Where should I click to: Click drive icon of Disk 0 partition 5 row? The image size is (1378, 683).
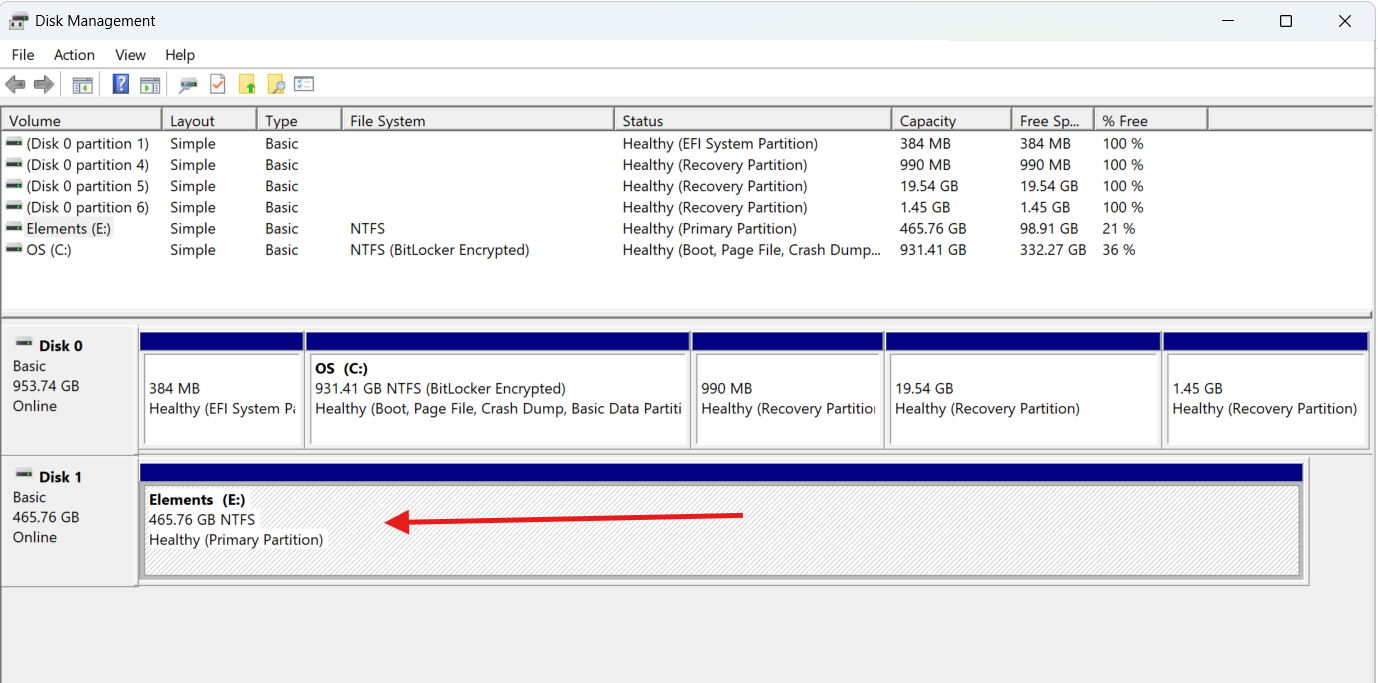14,185
